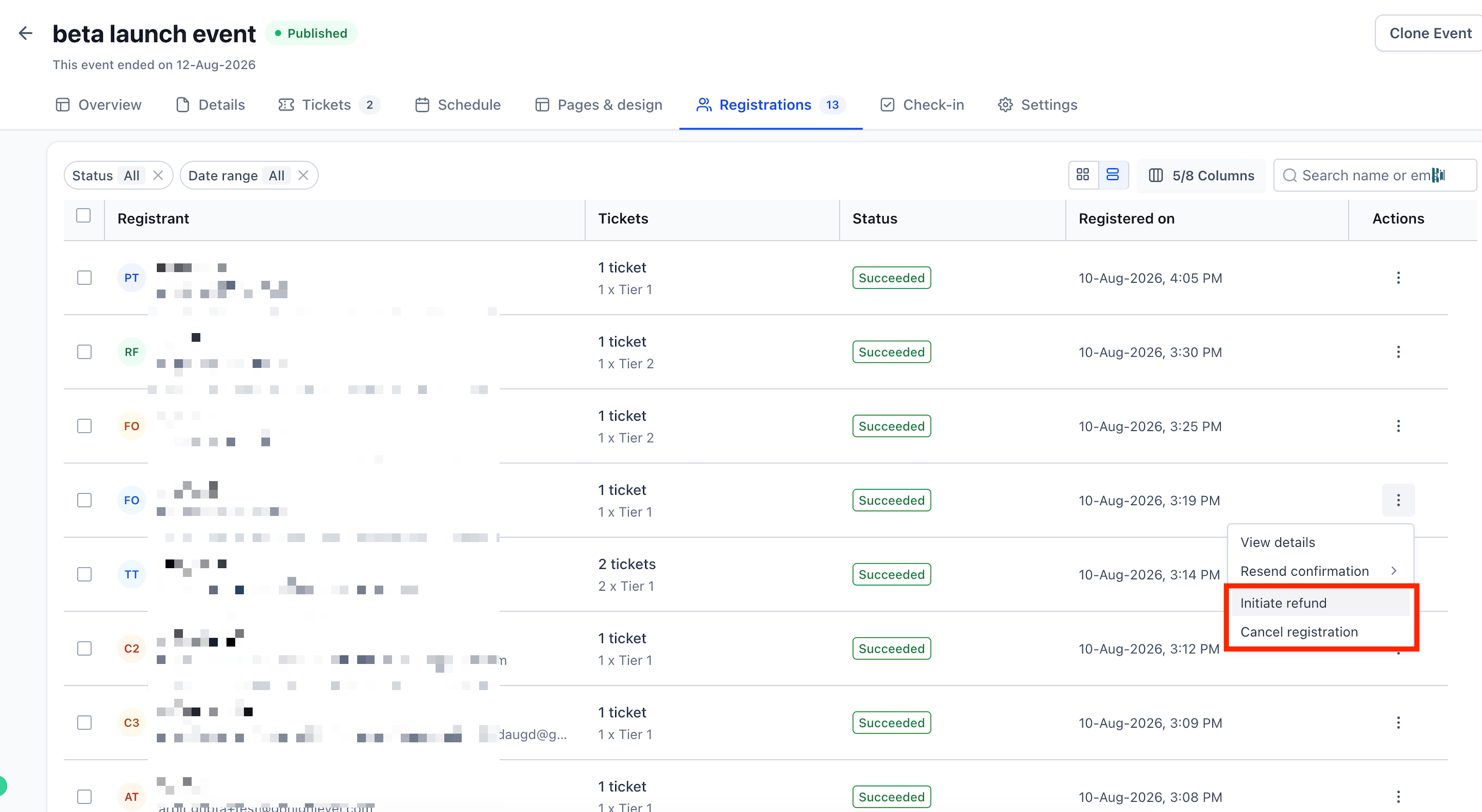Tick the select-all checkbox in table header
The height and width of the screenshot is (812, 1482).
coord(83,215)
